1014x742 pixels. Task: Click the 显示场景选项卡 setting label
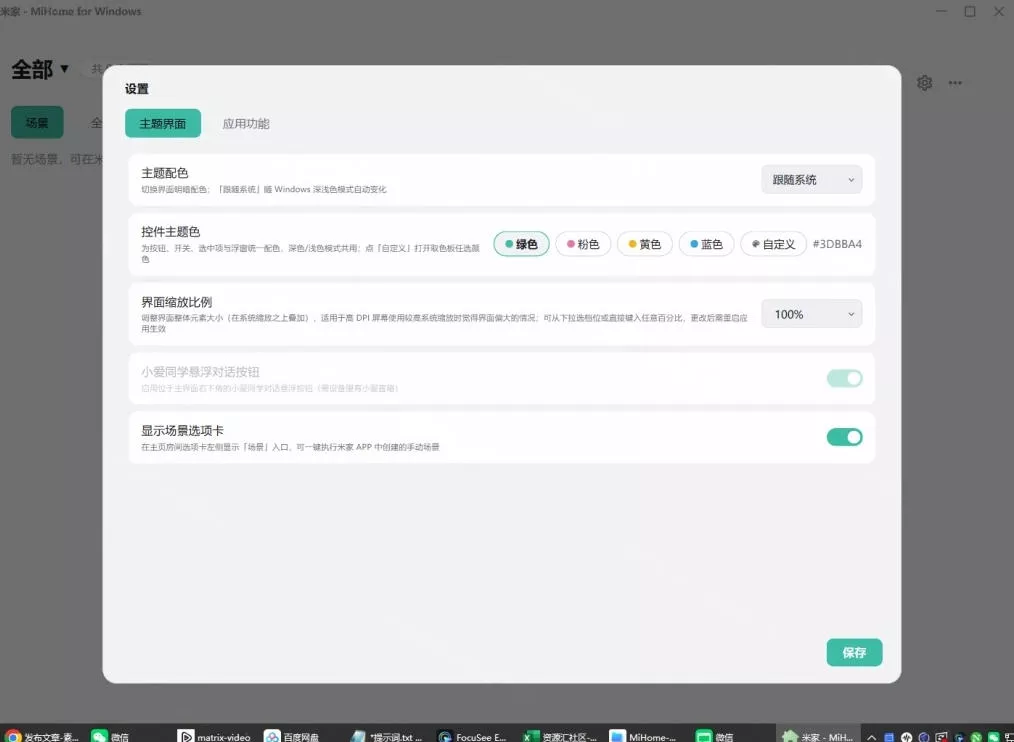coord(182,431)
